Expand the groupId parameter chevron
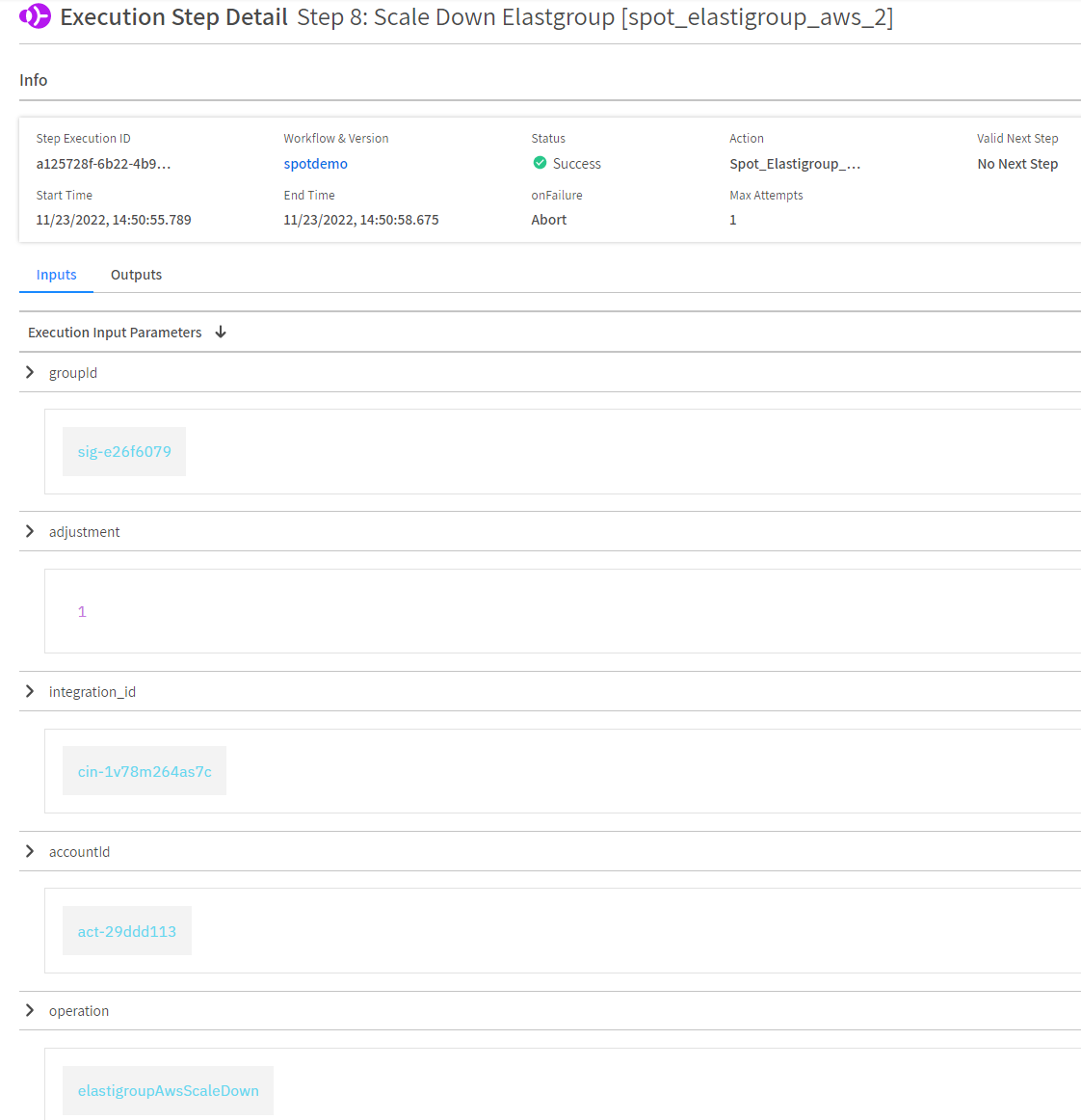The image size is (1081, 1120). click(30, 372)
